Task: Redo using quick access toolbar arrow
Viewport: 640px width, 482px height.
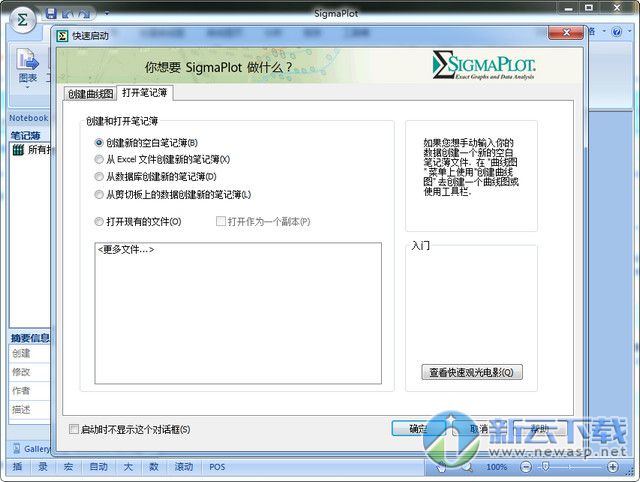Action: 83,14
